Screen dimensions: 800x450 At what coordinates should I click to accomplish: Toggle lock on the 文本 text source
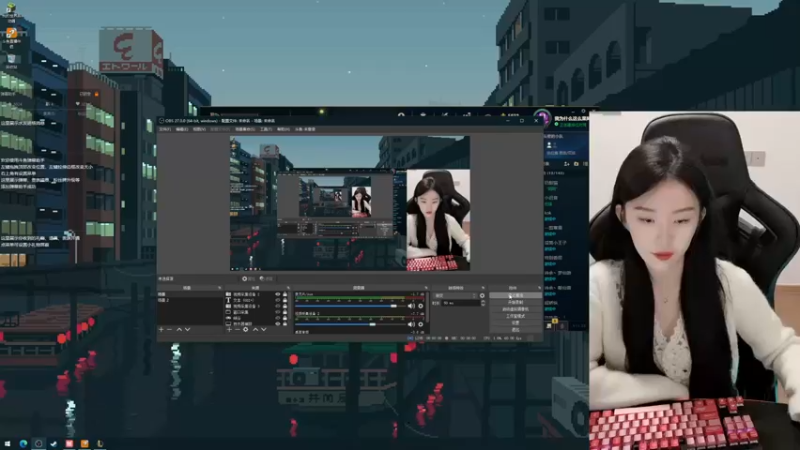click(x=285, y=300)
